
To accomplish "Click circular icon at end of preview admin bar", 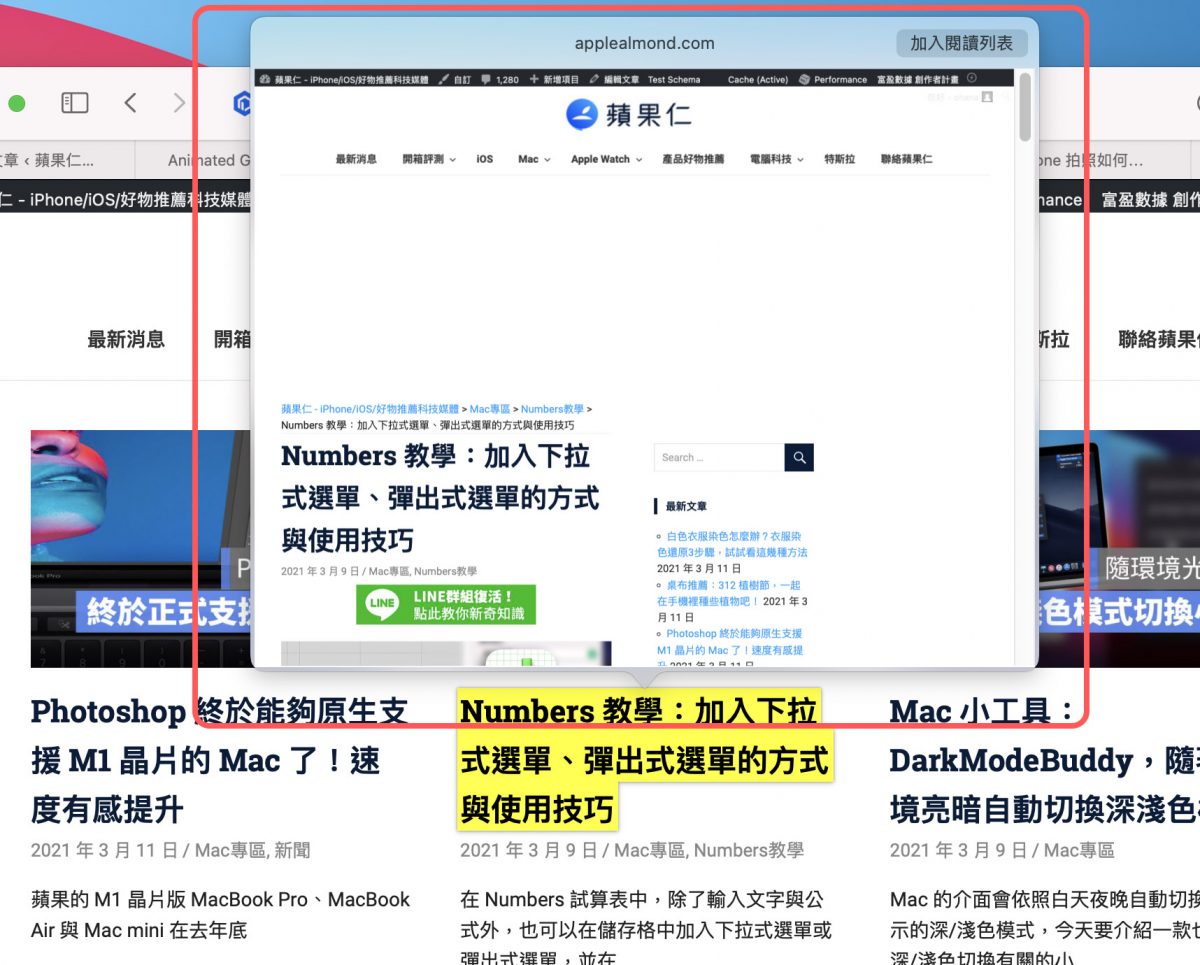I will click(972, 78).
